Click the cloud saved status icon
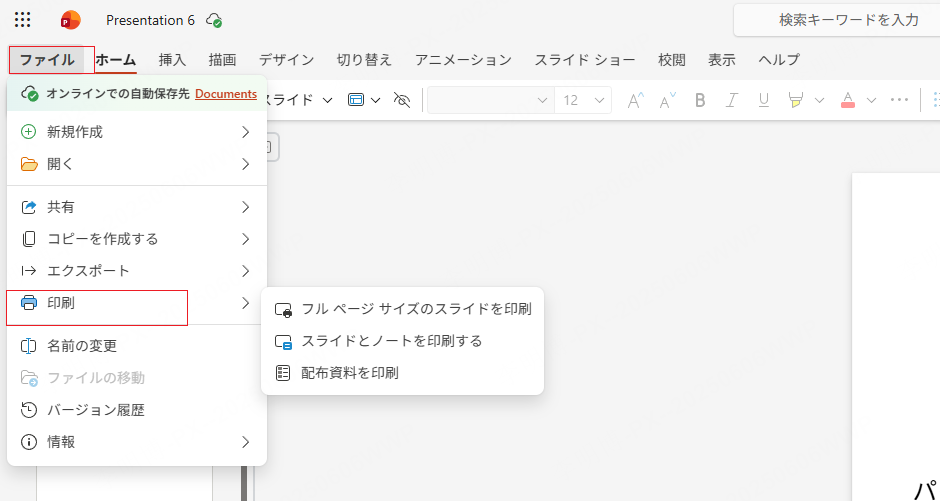940x501 pixels. point(214,20)
